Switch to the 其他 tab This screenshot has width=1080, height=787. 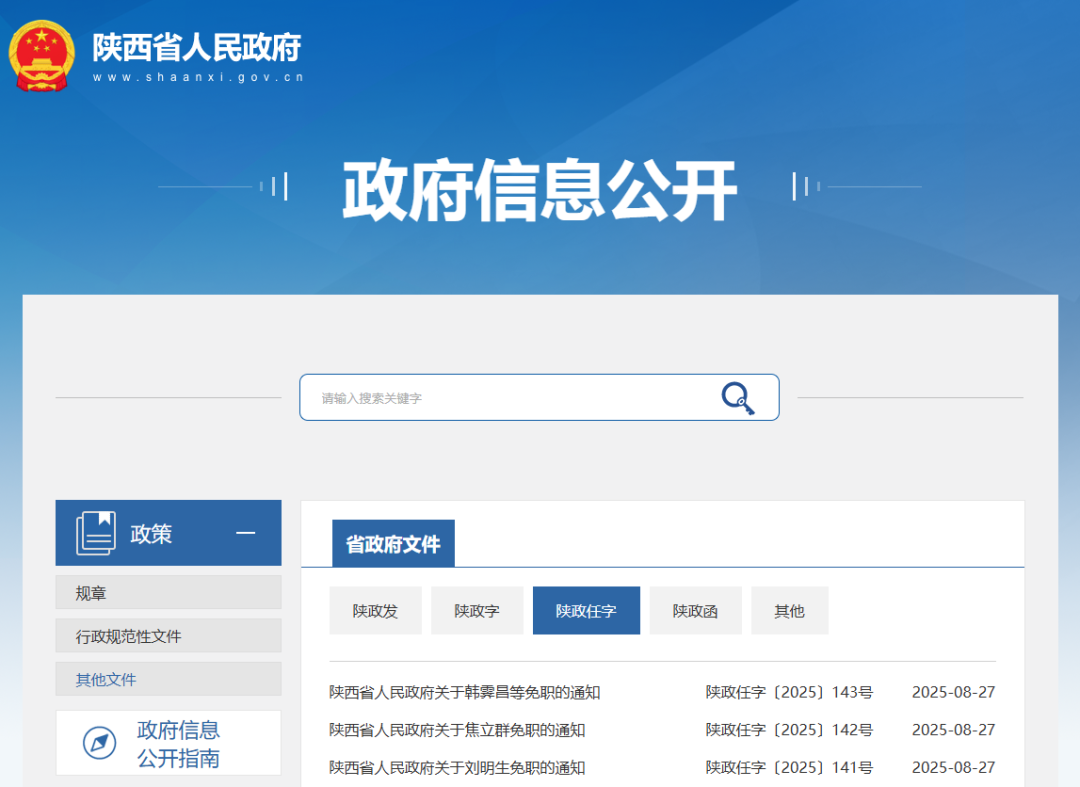(789, 611)
